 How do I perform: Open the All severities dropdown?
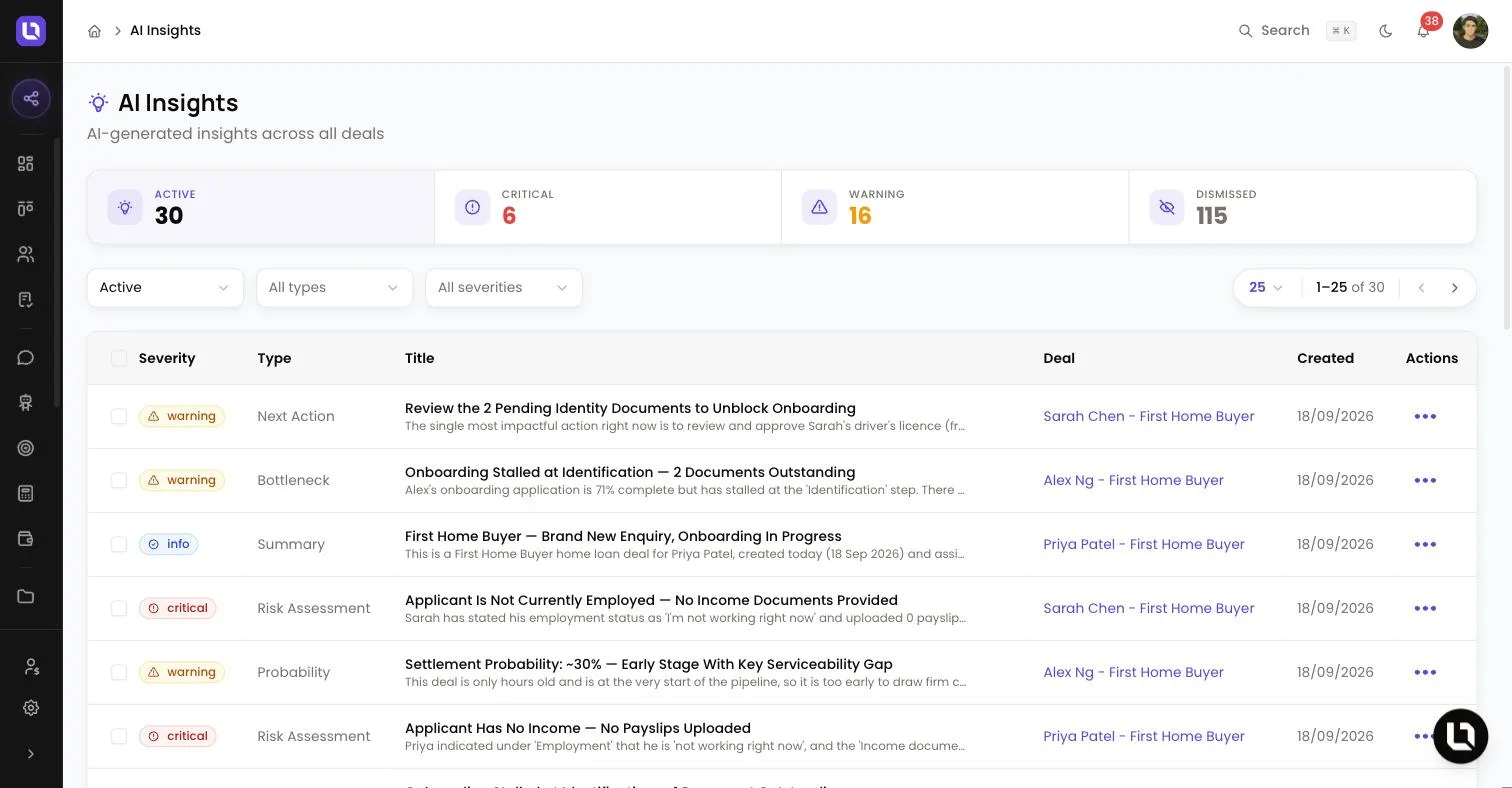503,287
